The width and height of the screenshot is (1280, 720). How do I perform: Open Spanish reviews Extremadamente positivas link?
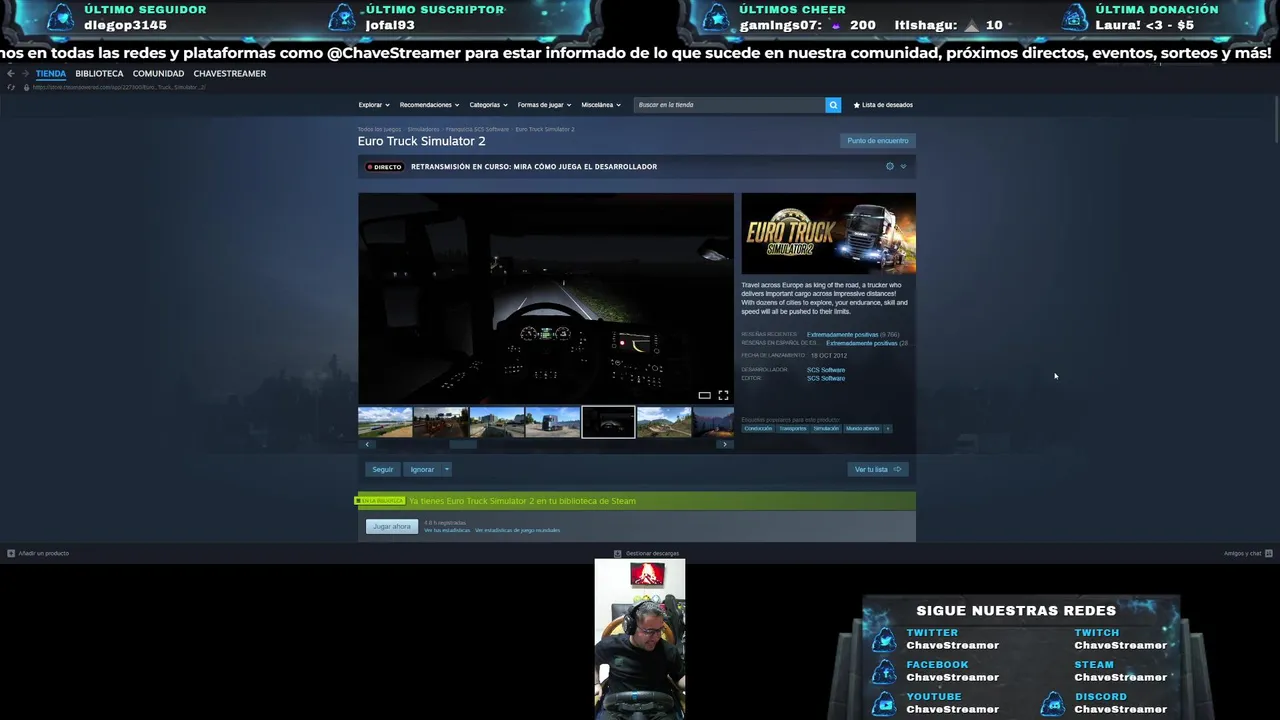861,343
